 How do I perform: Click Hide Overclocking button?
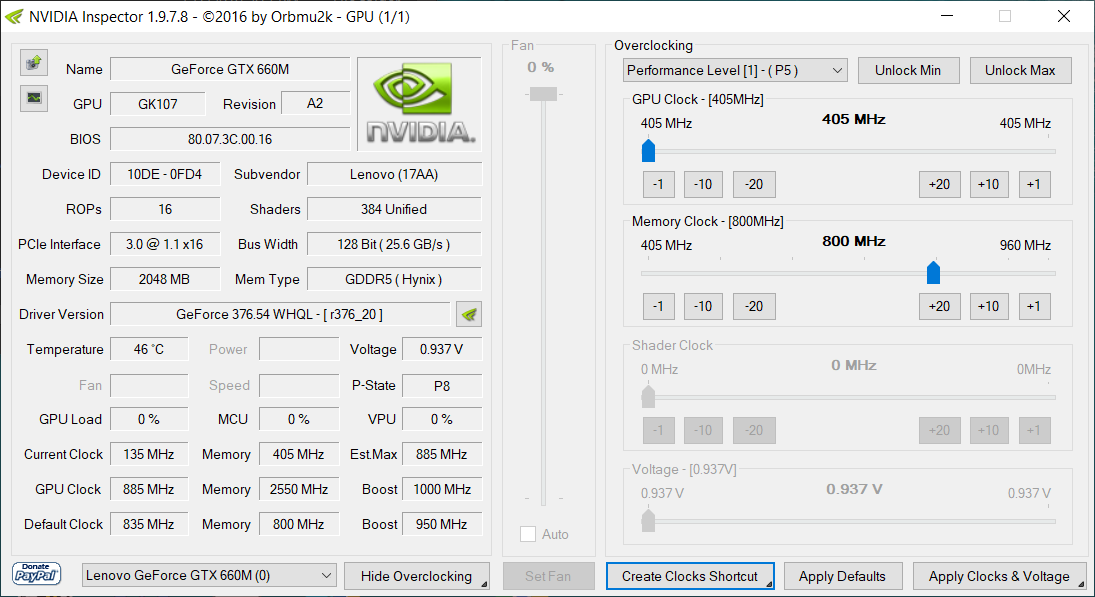pyautogui.click(x=416, y=576)
